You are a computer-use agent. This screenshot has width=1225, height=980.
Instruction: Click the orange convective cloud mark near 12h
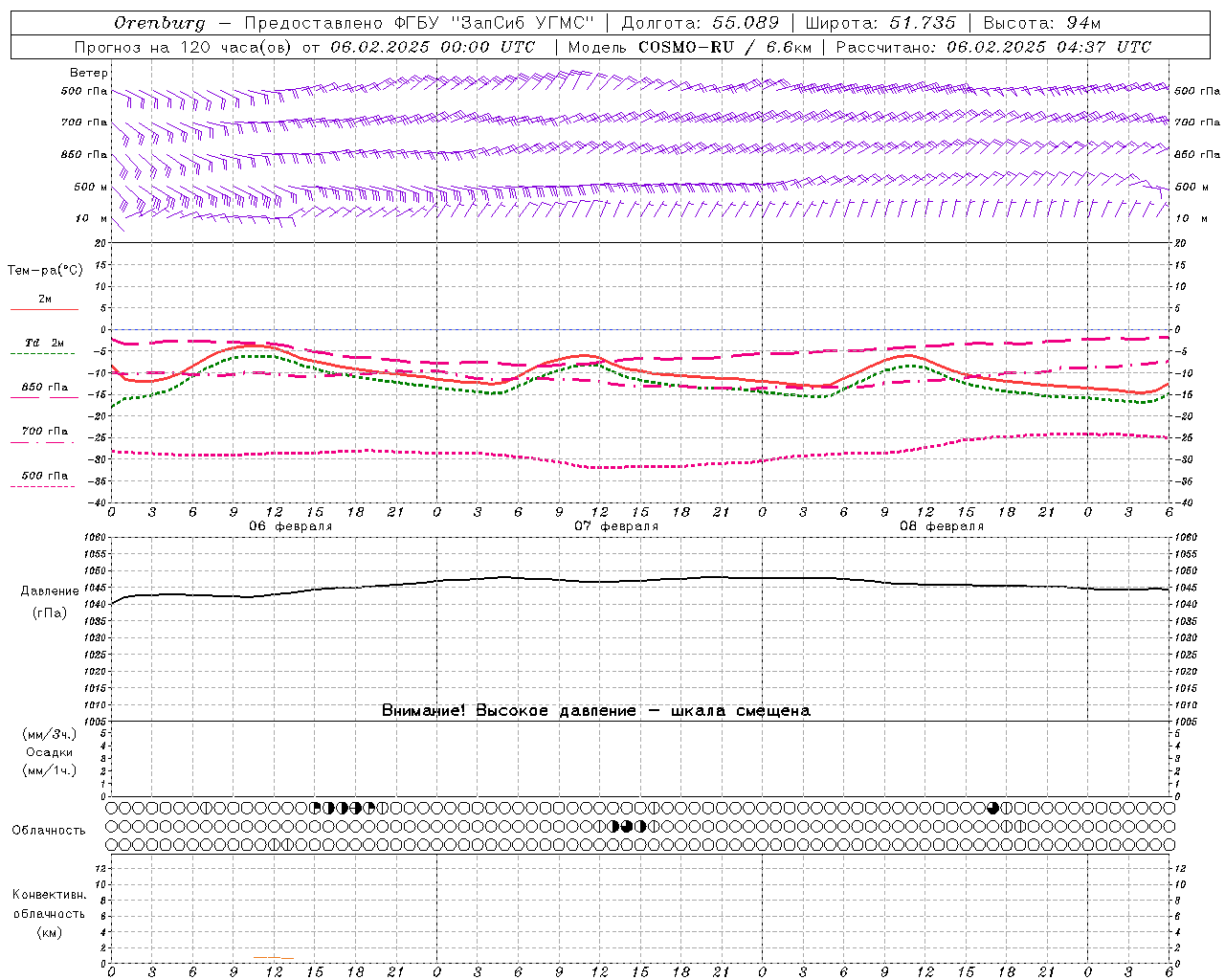[x=273, y=957]
